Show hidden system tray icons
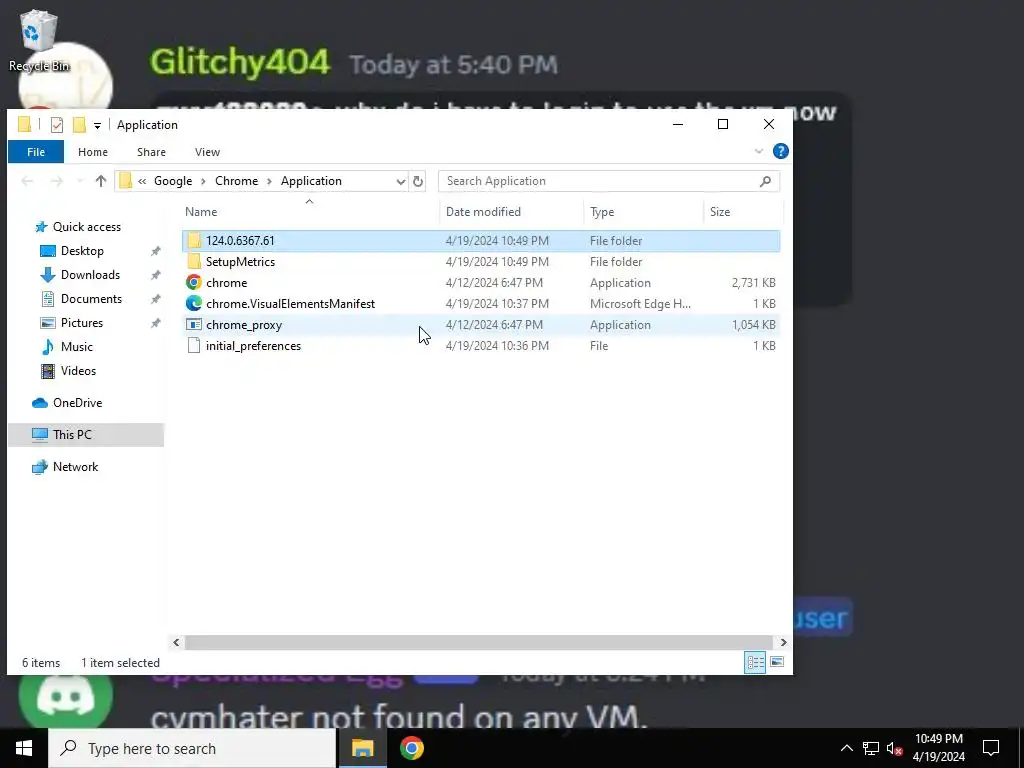 [846, 748]
